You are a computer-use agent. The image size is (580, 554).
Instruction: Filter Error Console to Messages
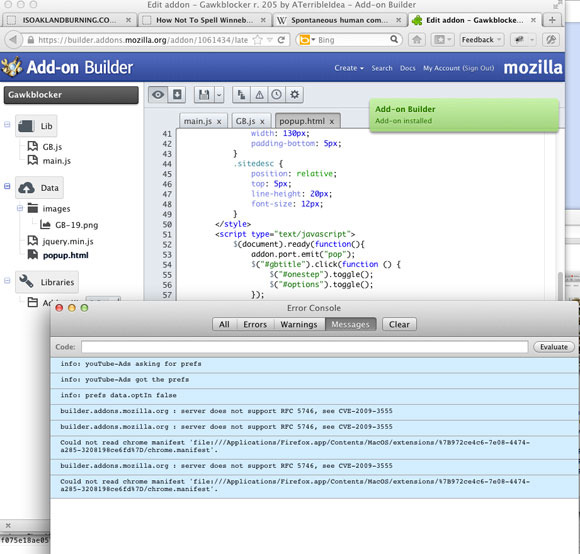coord(350,324)
